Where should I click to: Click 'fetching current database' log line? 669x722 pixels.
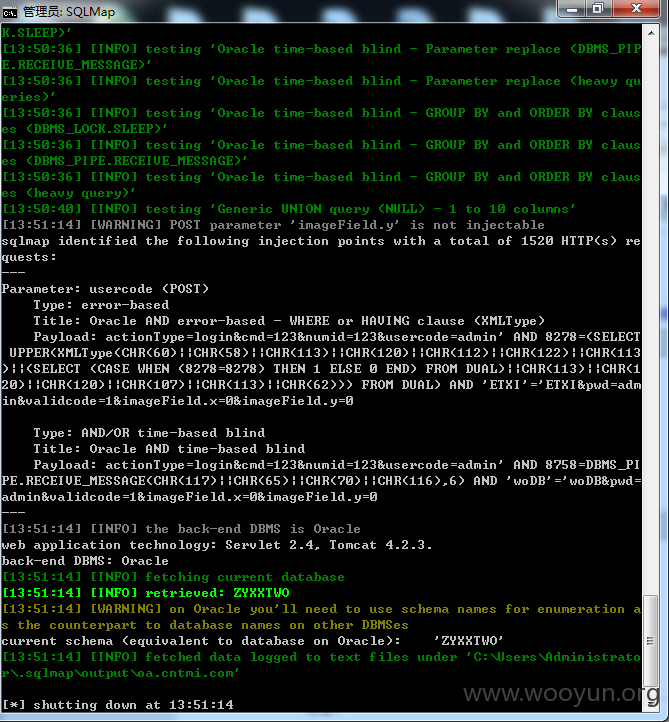[x=173, y=577]
